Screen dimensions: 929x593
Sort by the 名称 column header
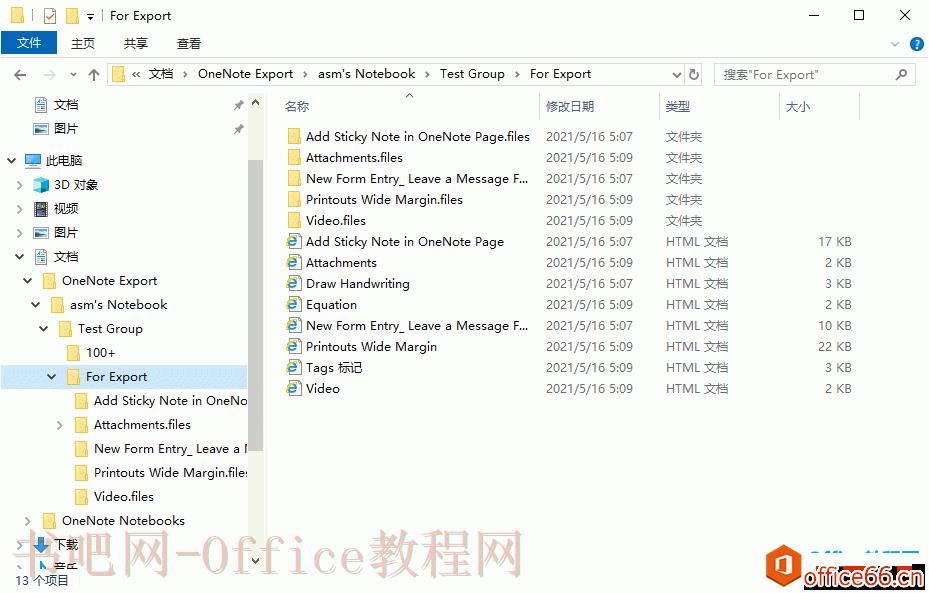296,107
